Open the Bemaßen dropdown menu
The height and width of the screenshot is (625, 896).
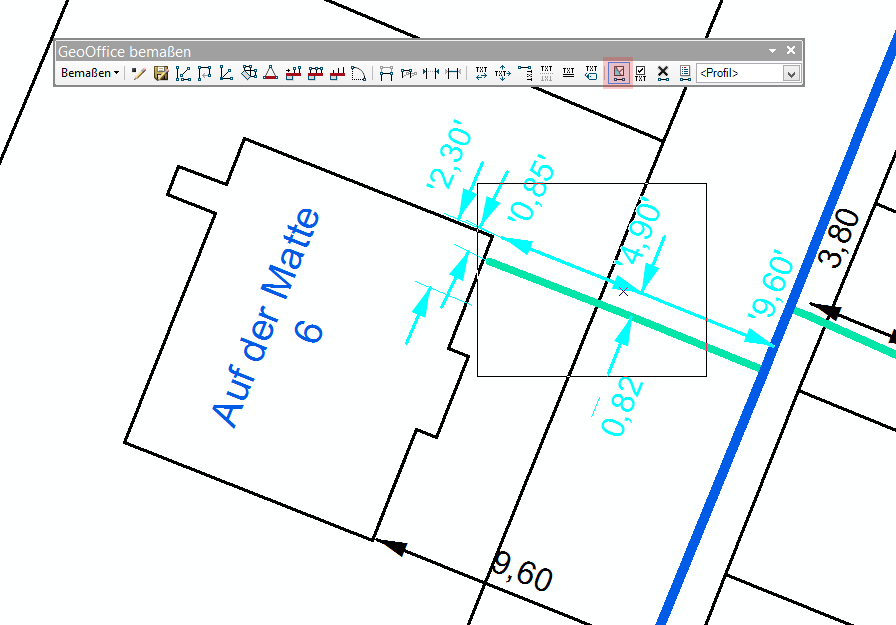90,73
